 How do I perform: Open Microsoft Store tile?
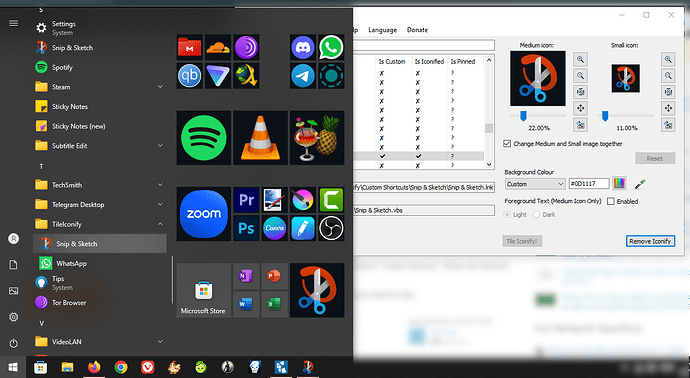point(204,290)
